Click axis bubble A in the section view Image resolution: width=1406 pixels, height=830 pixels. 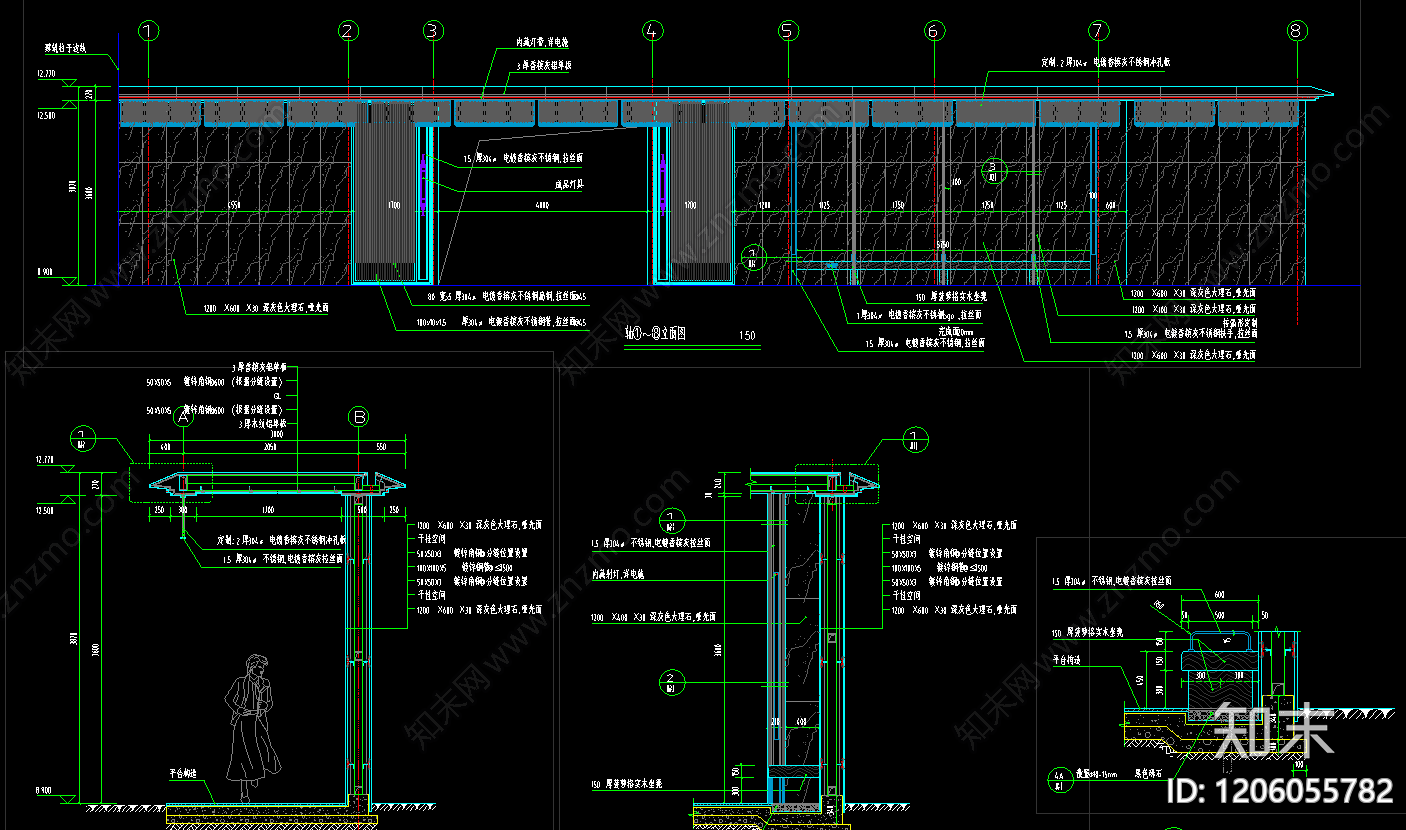183,417
